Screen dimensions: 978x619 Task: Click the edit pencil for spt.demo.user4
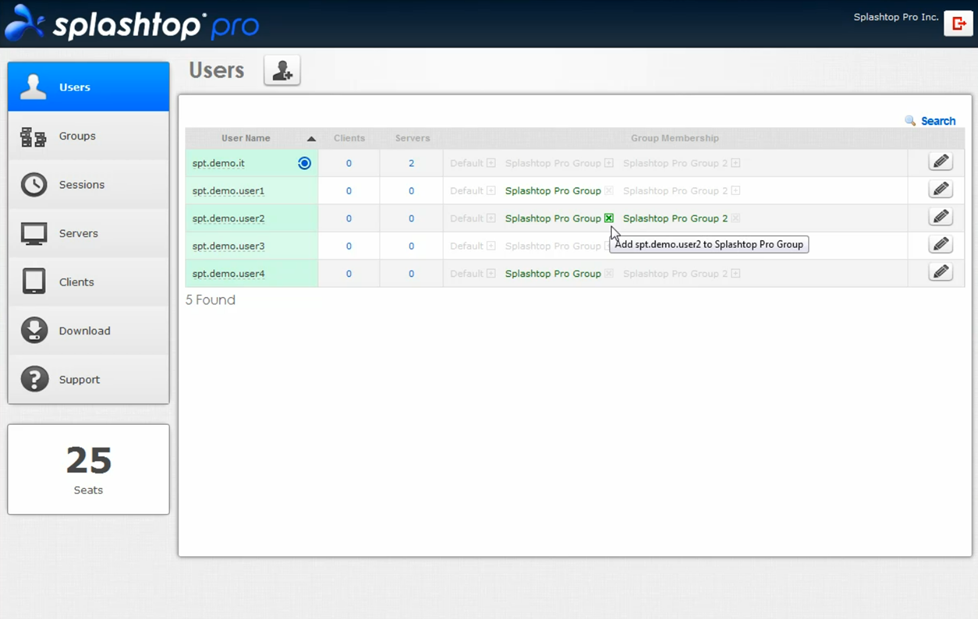pyautogui.click(x=940, y=272)
